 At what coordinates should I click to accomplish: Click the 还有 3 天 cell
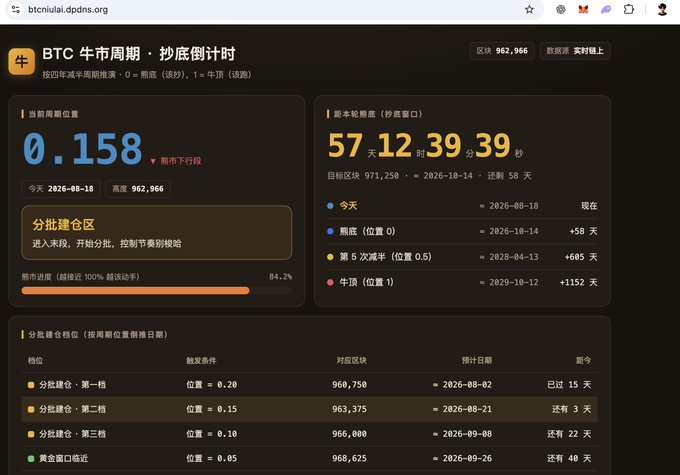pyautogui.click(x=571, y=409)
